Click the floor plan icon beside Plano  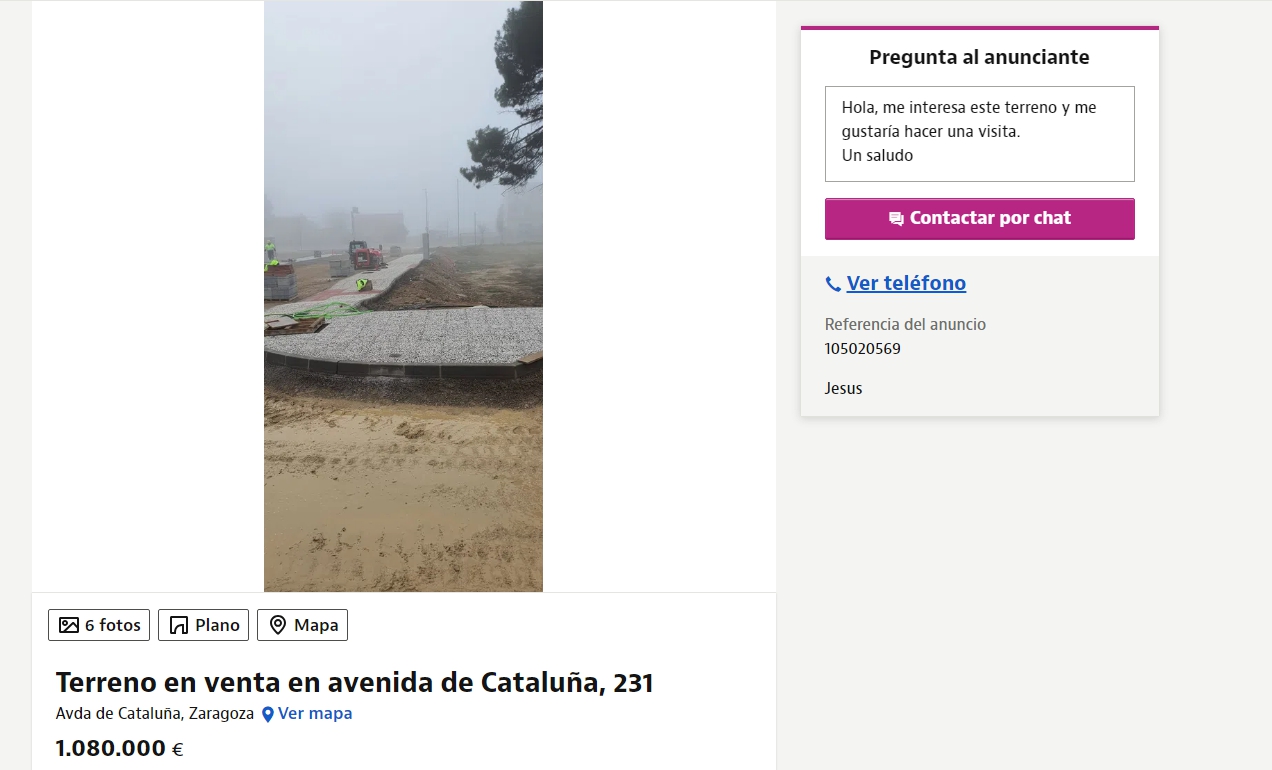[179, 625]
